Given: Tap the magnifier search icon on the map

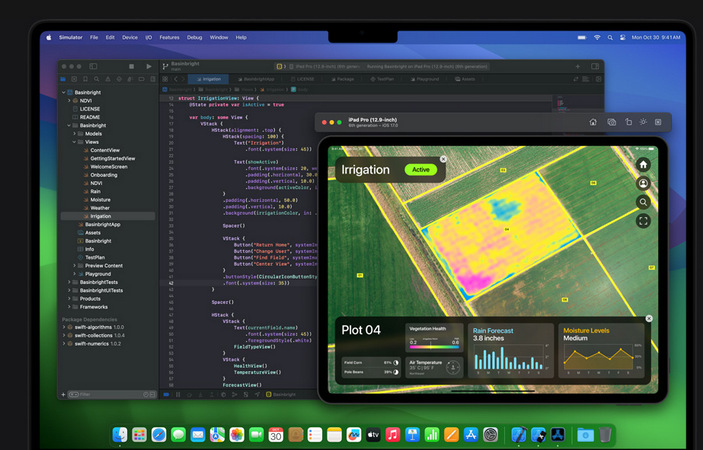Looking at the screenshot, I should (643, 202).
